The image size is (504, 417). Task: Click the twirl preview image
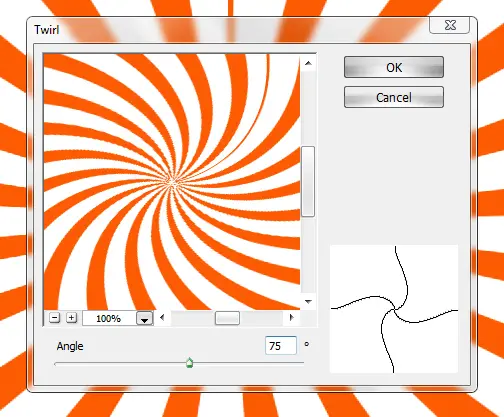(x=172, y=182)
